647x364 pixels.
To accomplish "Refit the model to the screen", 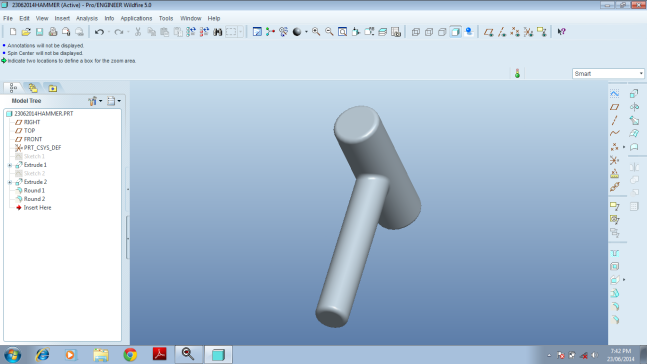I will [342, 32].
